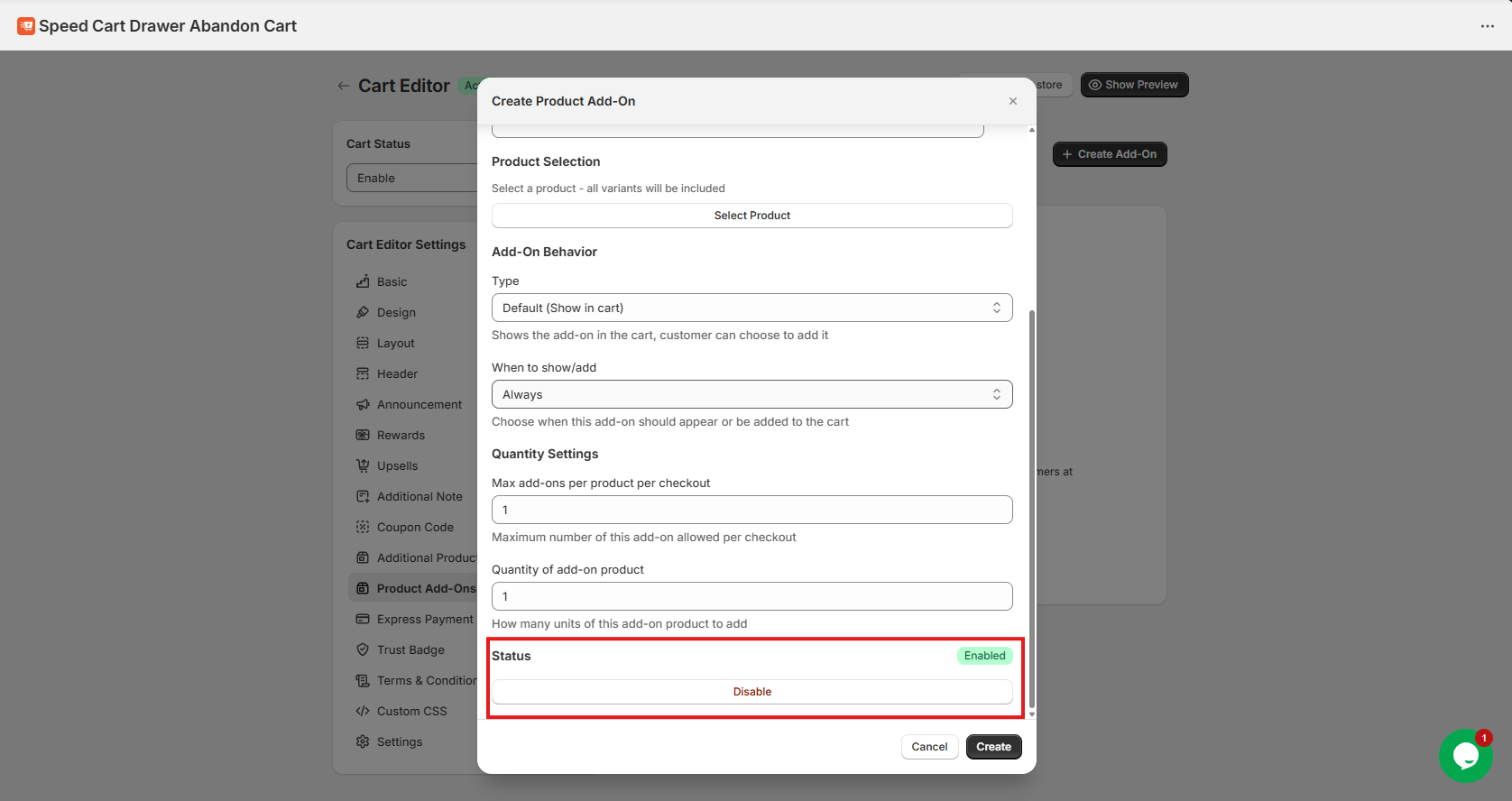Click the Max add-ons per product field
Image resolution: width=1512 pixels, height=801 pixels.
(751, 510)
